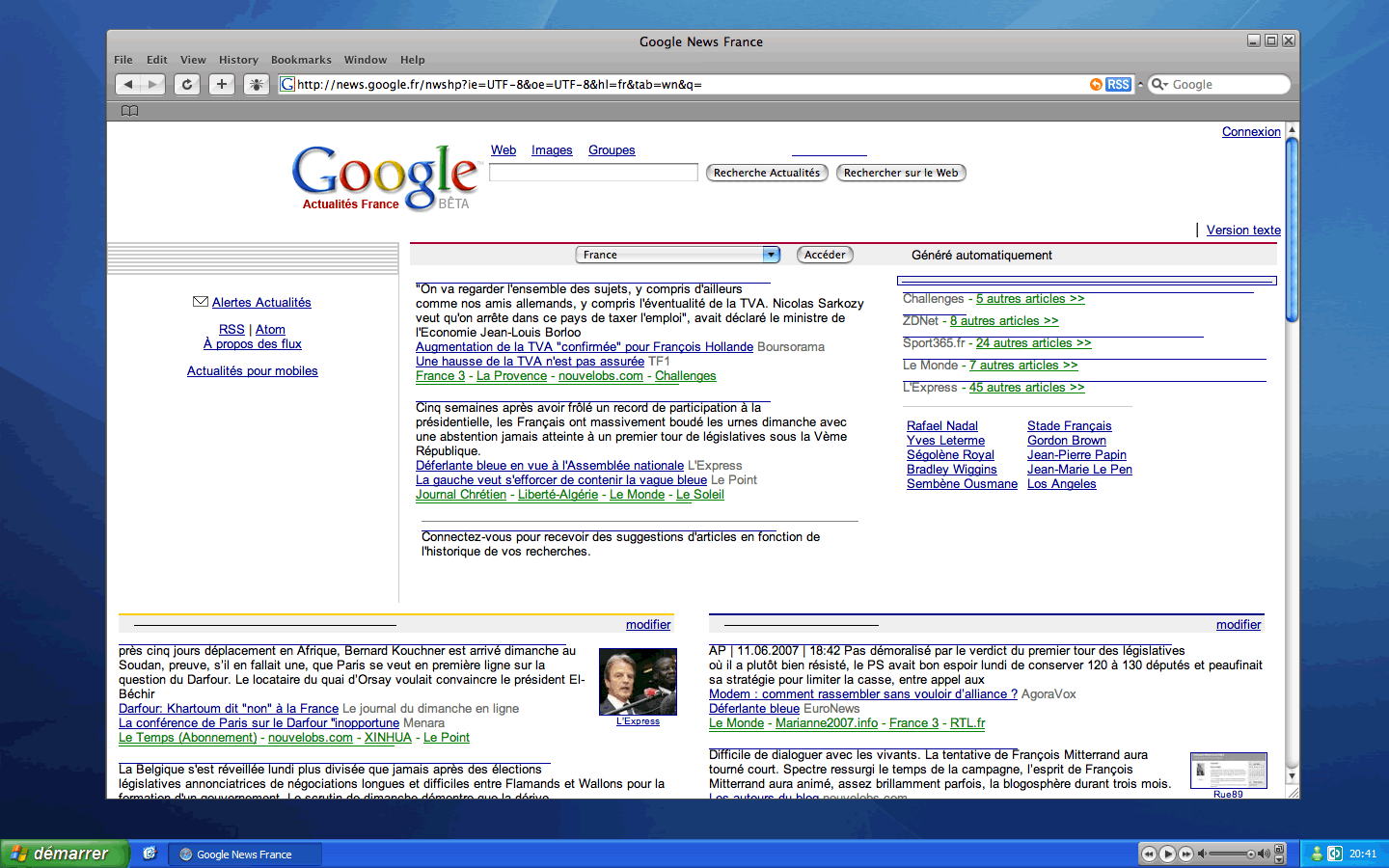Click the scrollbar up arrow
This screenshot has height=868, width=1389.
(x=1293, y=129)
